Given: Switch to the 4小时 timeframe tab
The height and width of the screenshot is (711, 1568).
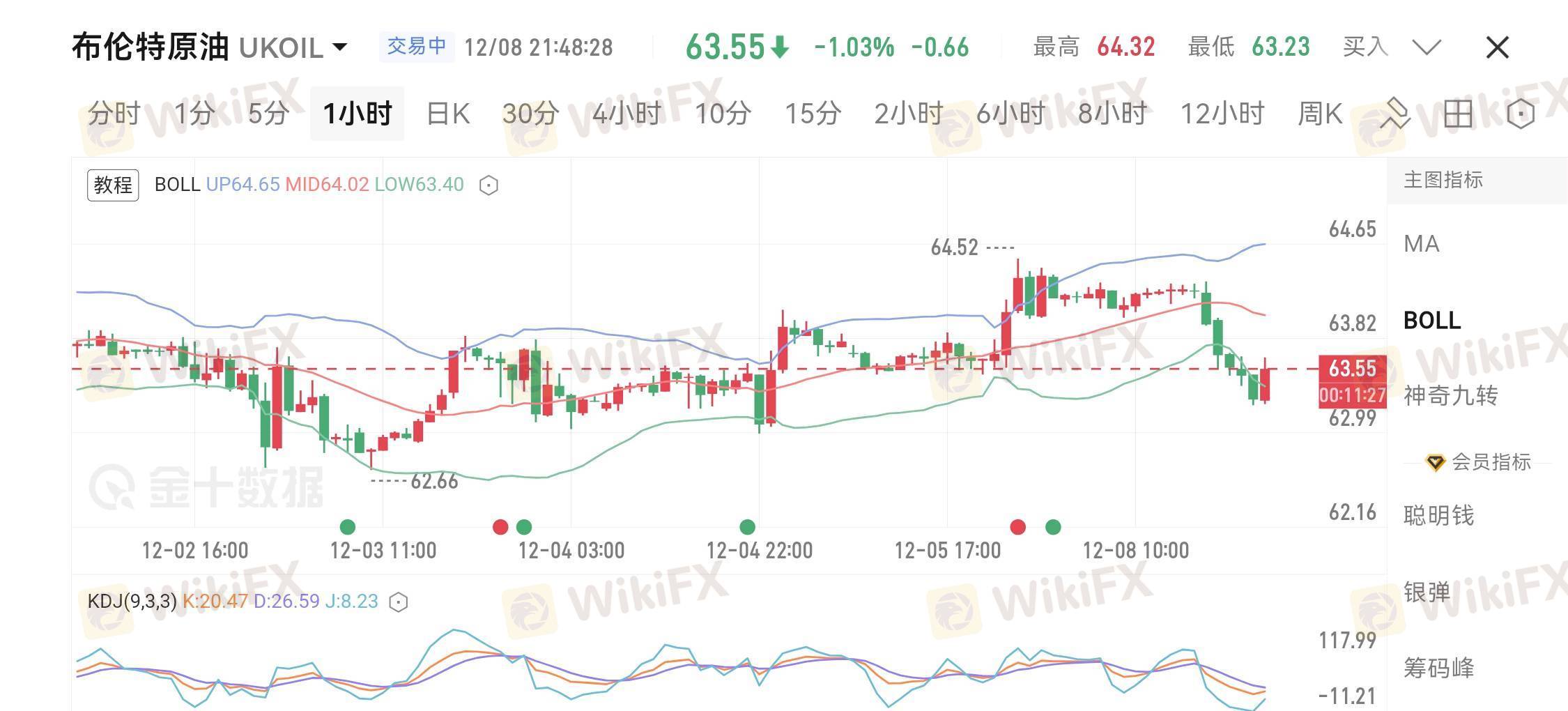Looking at the screenshot, I should click(627, 113).
